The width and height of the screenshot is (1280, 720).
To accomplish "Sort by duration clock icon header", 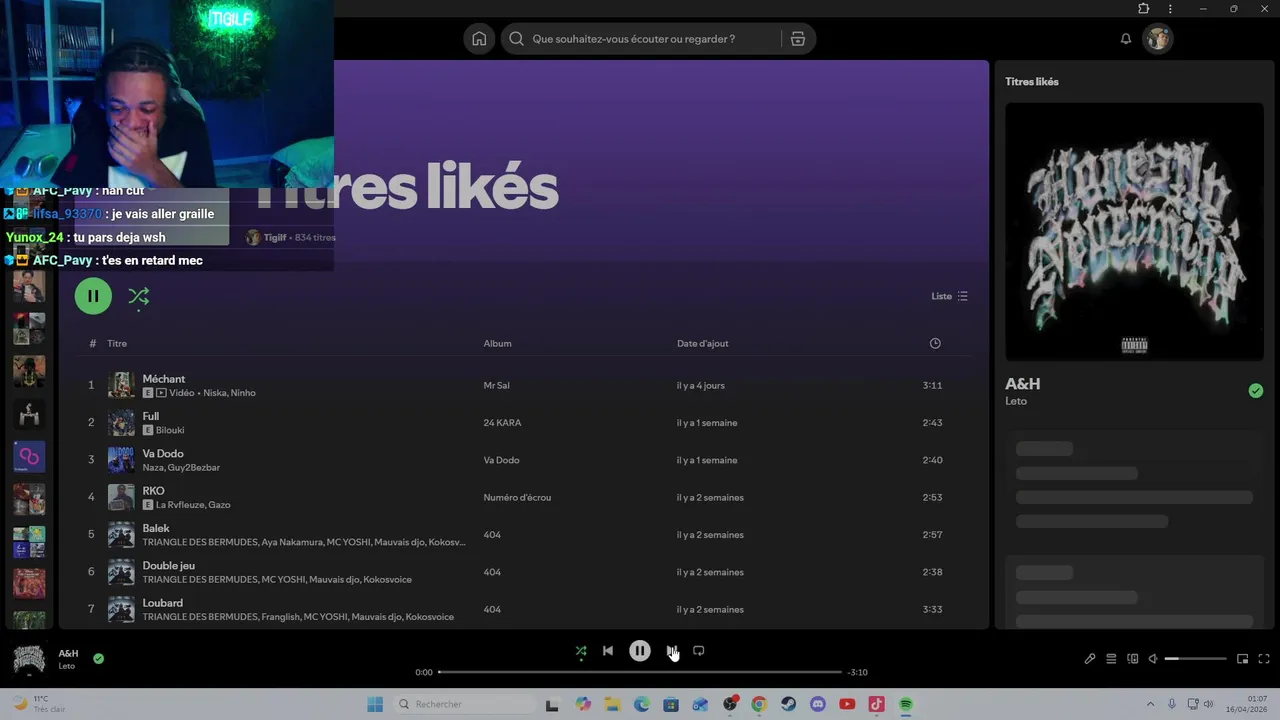I will [x=935, y=343].
